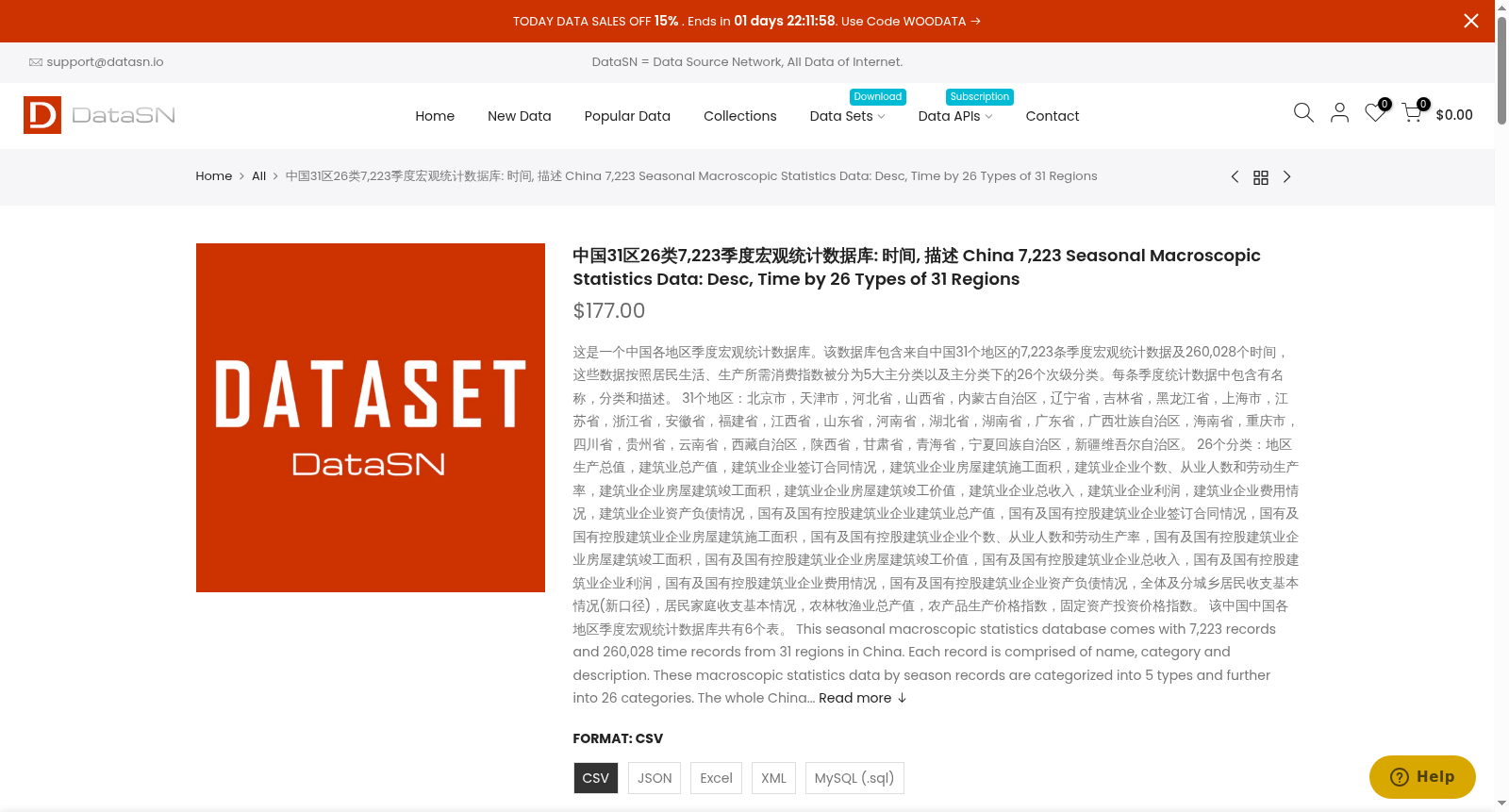Viewport: 1509px width, 812px height.
Task: Open the account user icon
Action: [x=1339, y=113]
